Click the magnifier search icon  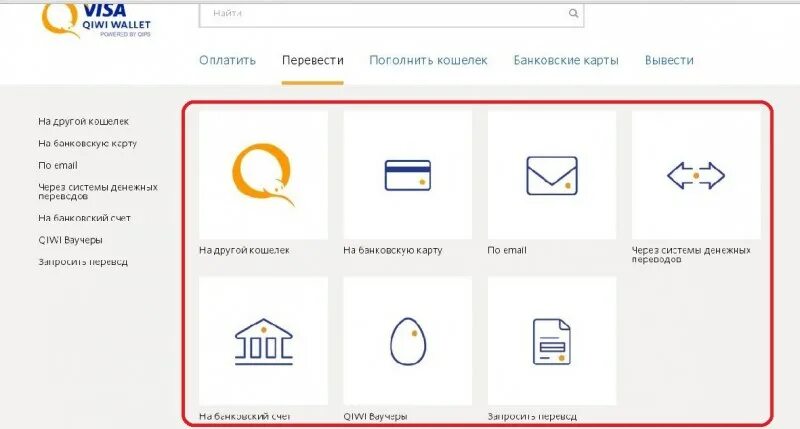(x=573, y=13)
